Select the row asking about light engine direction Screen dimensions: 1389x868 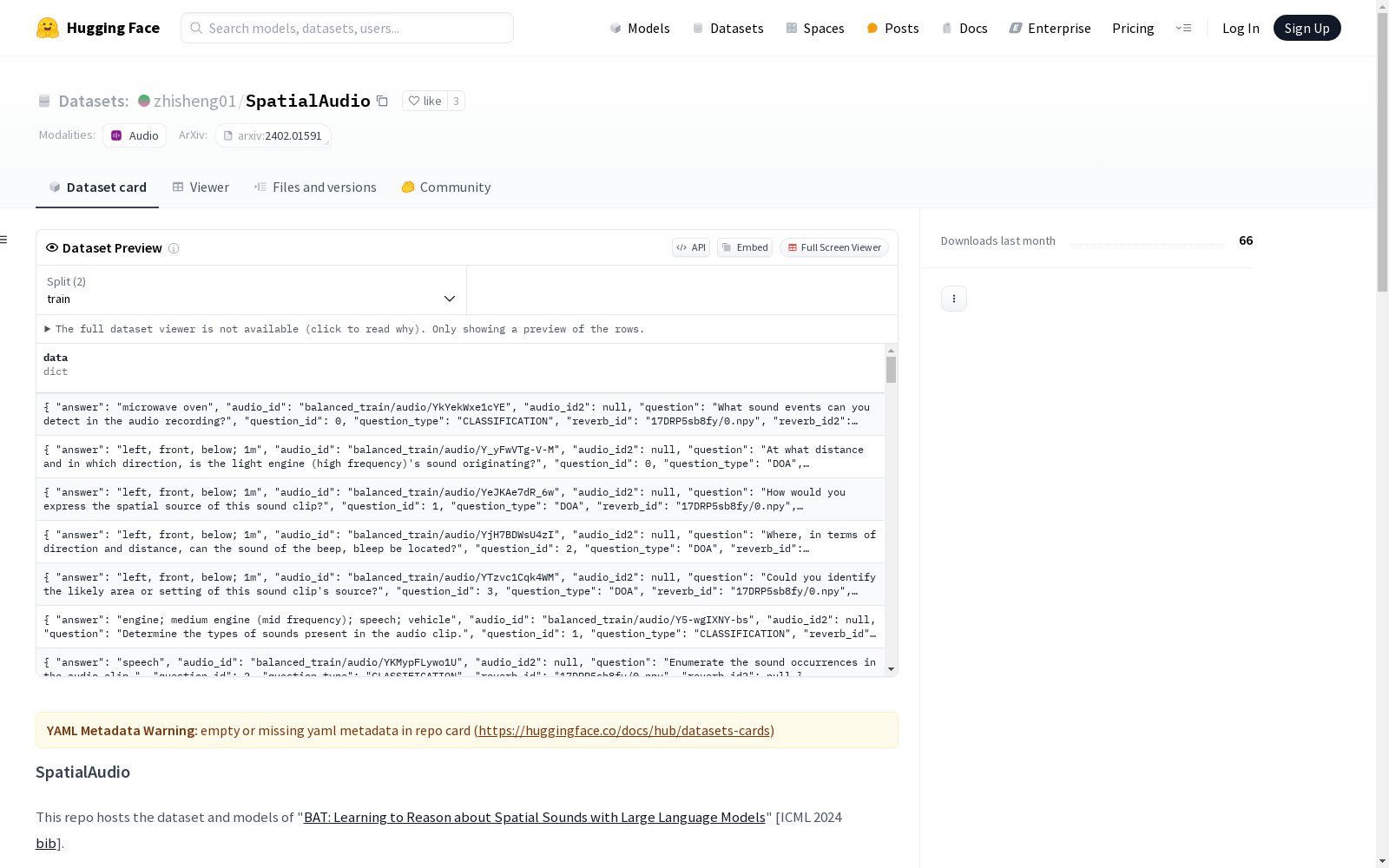(460, 457)
